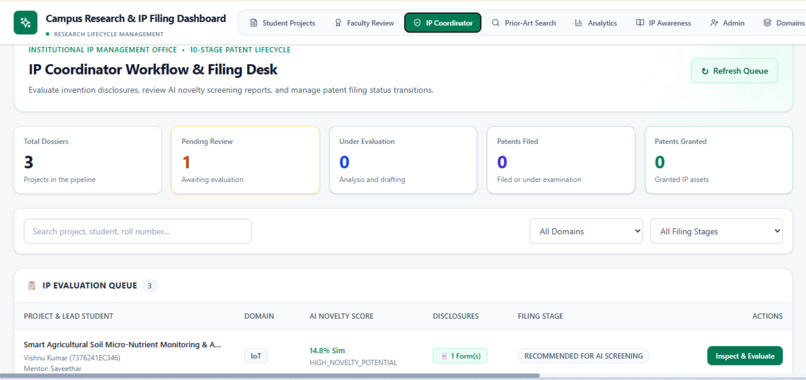Select the IP Coordinator tab
806x380 pixels.
tap(443, 23)
